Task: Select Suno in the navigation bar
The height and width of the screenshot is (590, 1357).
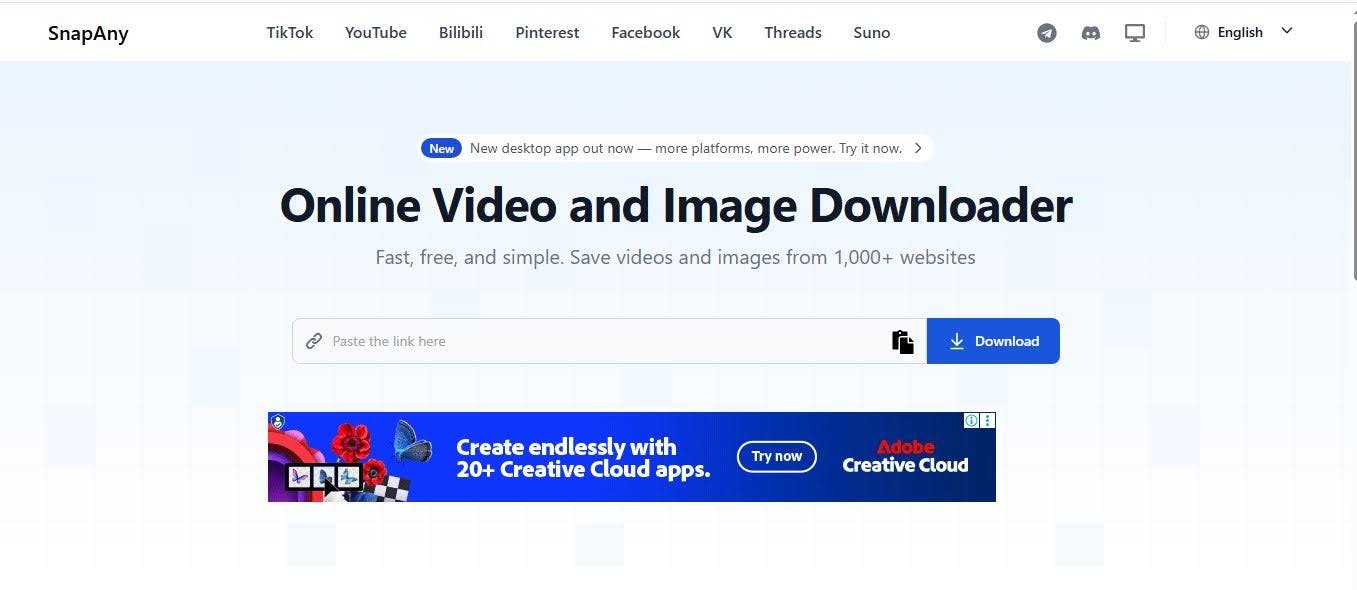Action: (x=872, y=32)
